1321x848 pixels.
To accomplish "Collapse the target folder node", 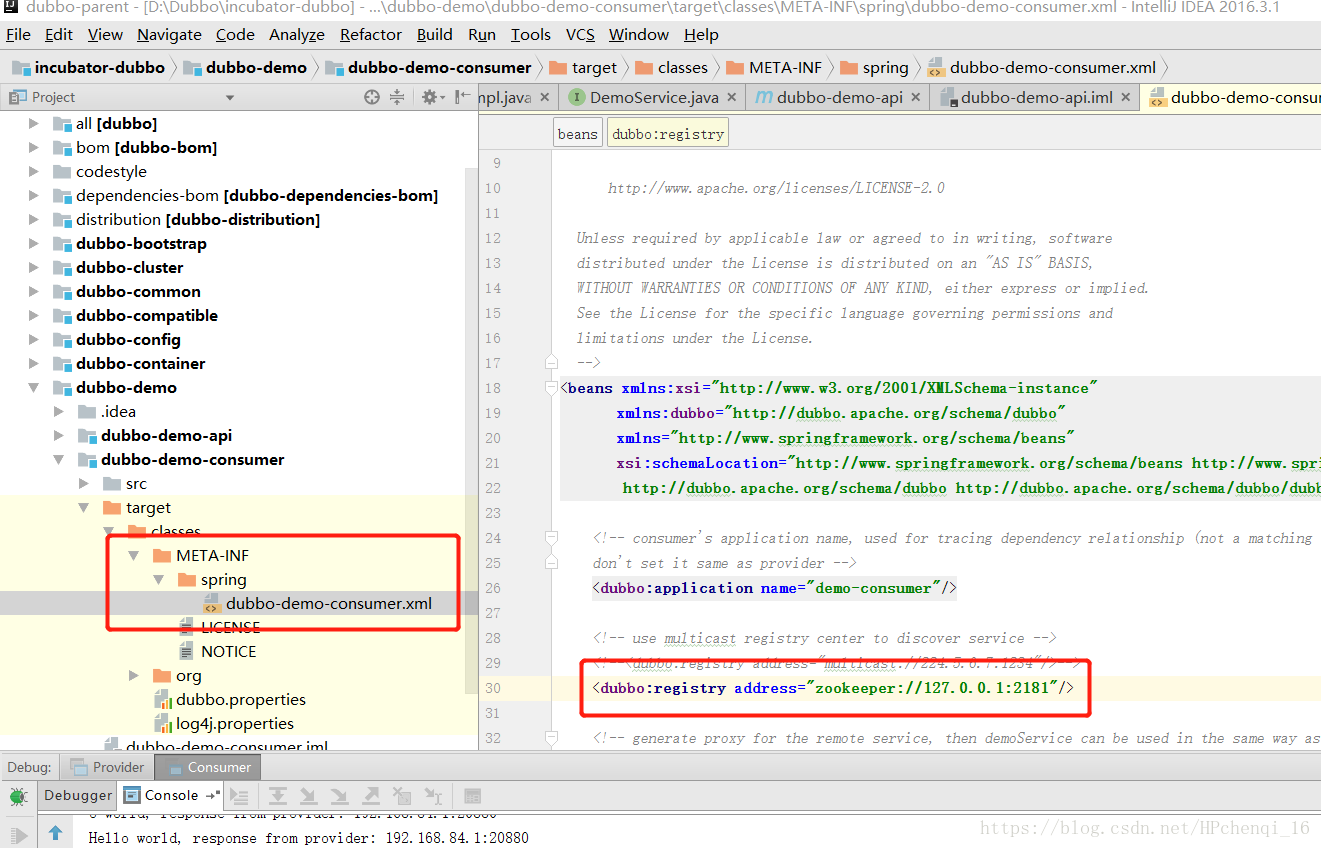I will [x=85, y=508].
